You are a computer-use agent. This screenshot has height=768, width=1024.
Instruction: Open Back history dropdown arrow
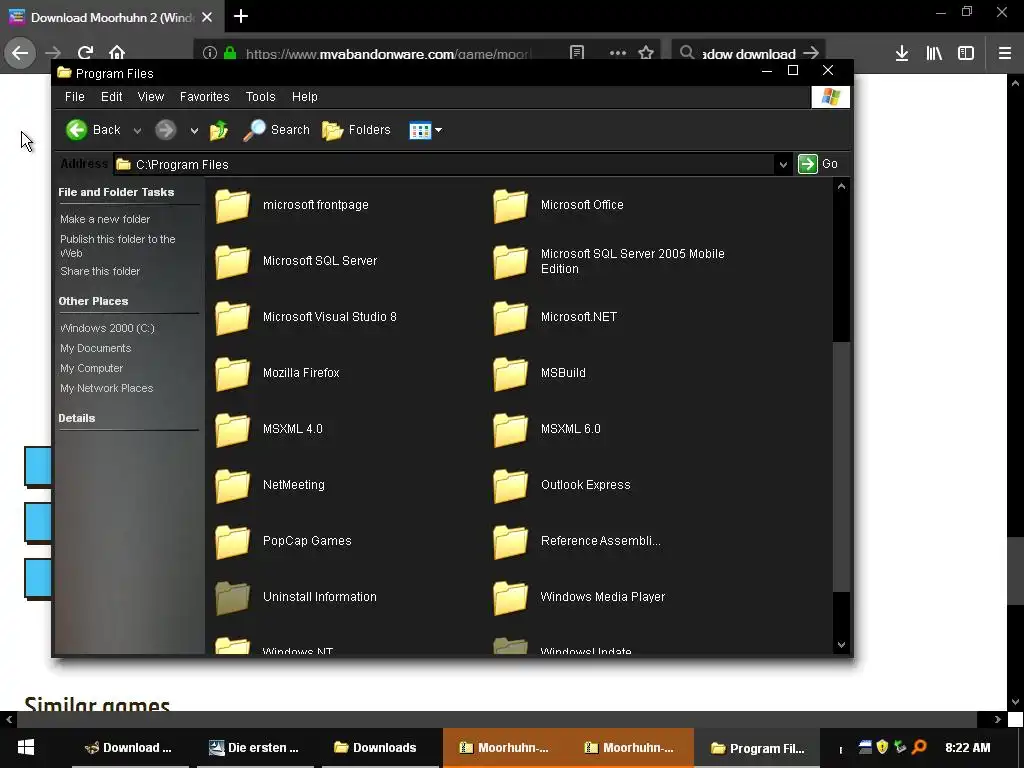[137, 131]
